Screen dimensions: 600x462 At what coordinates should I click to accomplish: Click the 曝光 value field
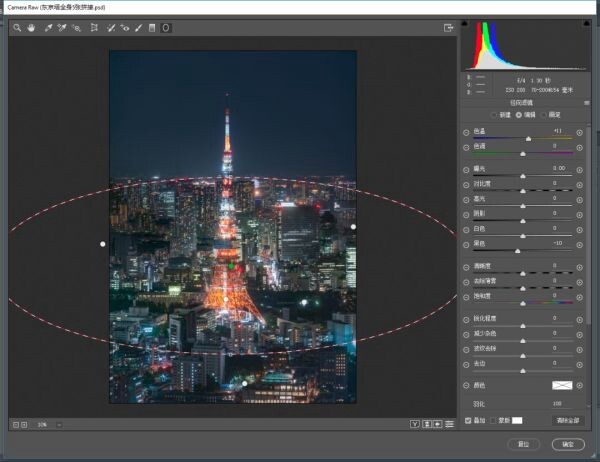pos(559,168)
